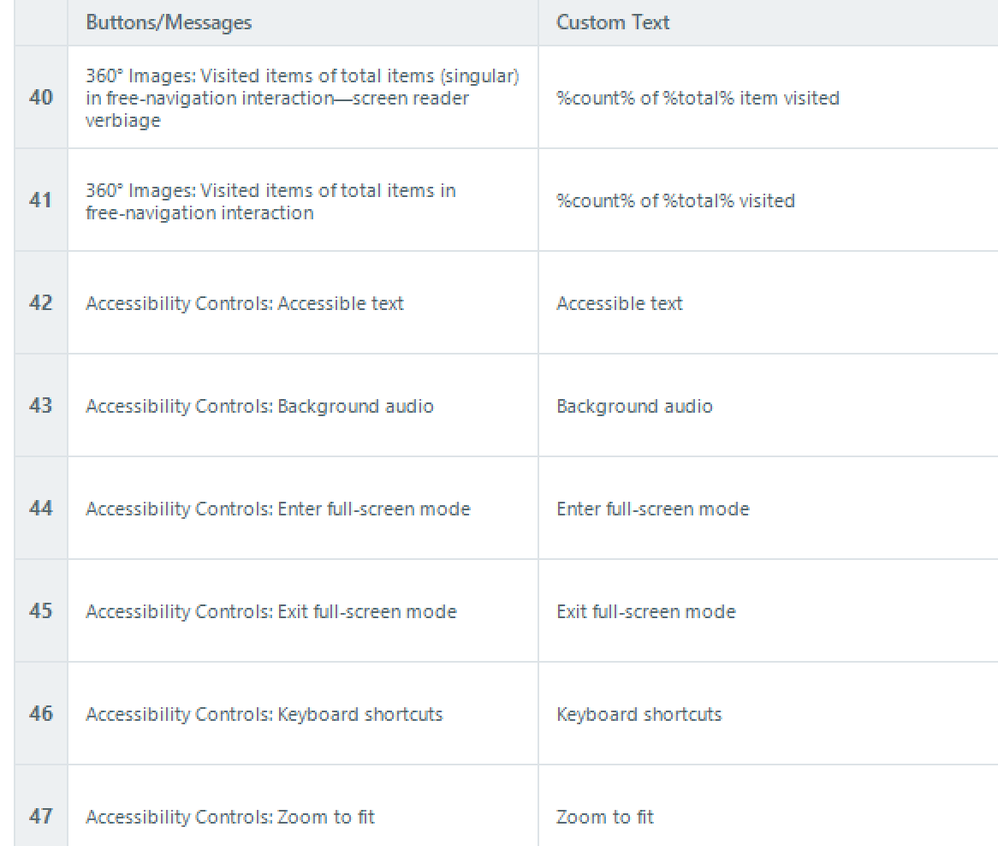Select row number 42
Screen dimensions: 998x846
pyautogui.click(x=41, y=303)
